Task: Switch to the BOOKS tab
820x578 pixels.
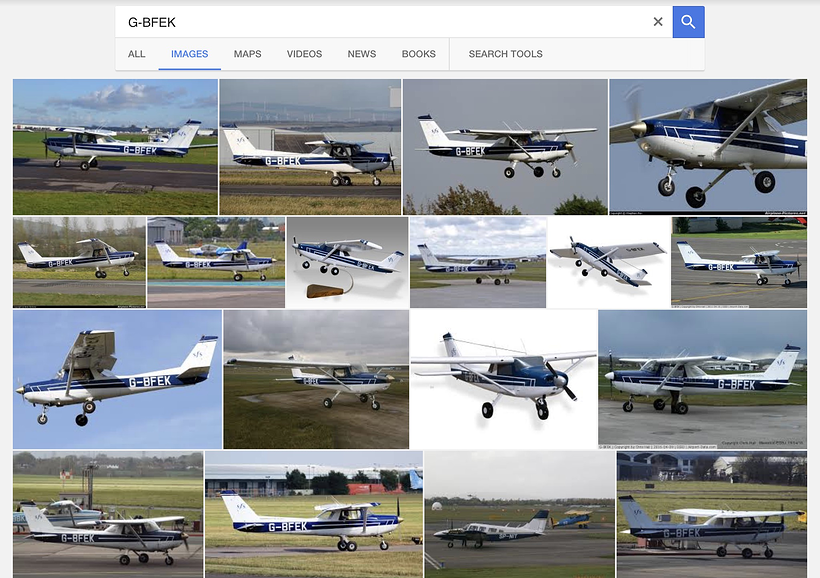Action: (x=418, y=54)
